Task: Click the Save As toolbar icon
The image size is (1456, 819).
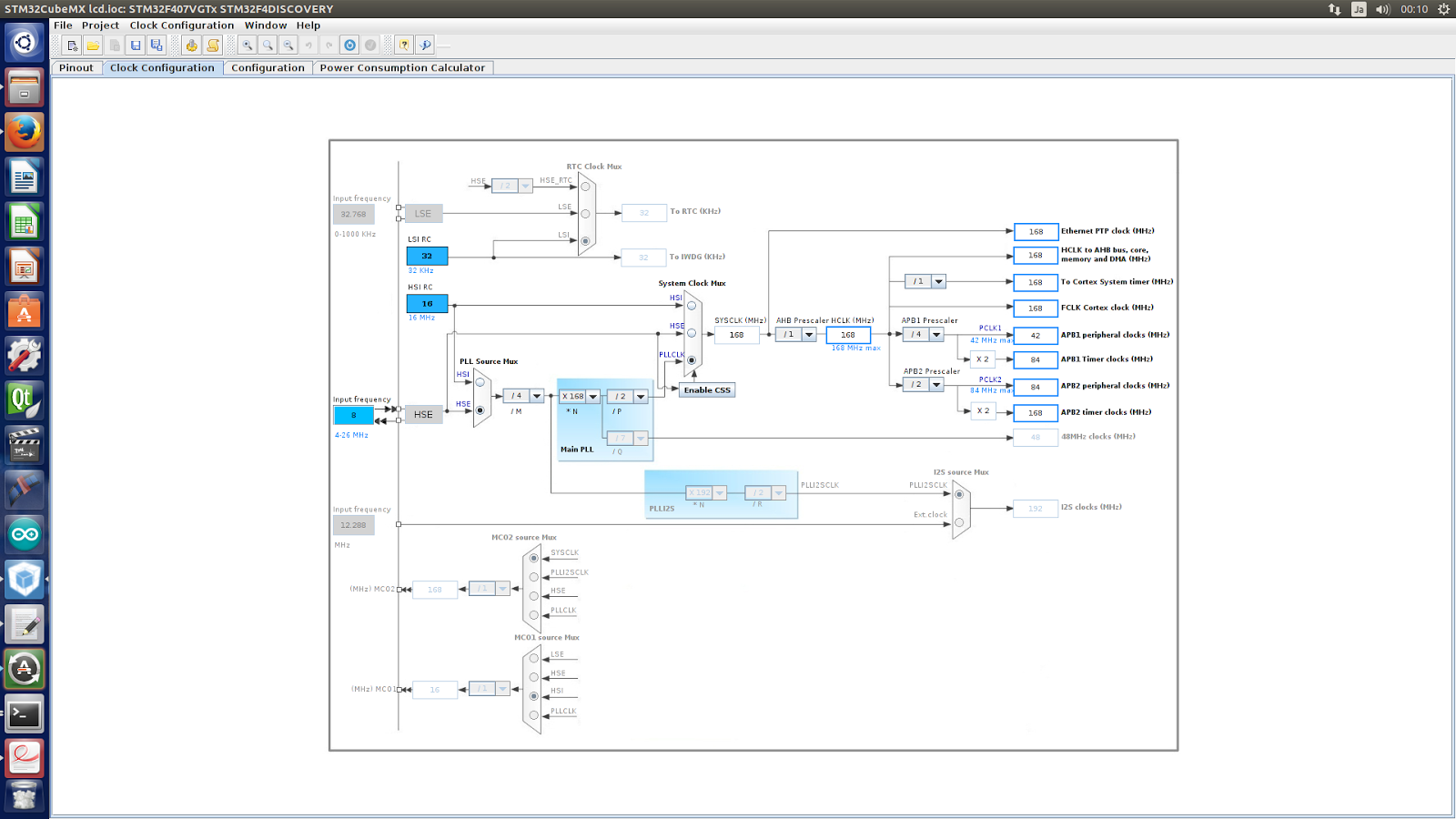Action: 157,45
